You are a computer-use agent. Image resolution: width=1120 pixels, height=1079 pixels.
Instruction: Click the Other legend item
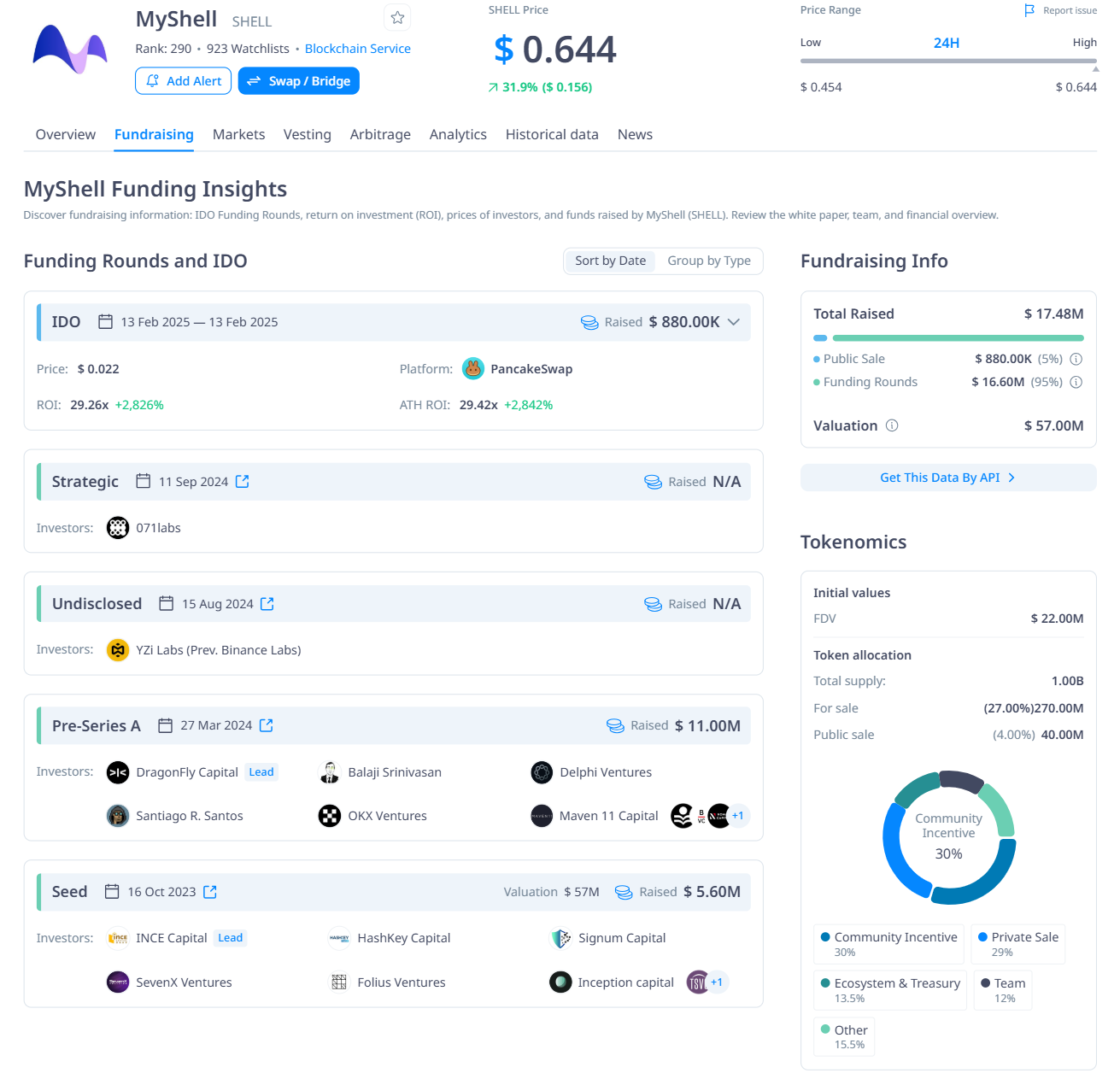844,1036
